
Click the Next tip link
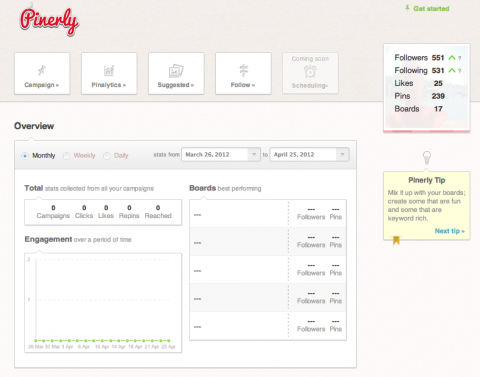pyautogui.click(x=449, y=231)
